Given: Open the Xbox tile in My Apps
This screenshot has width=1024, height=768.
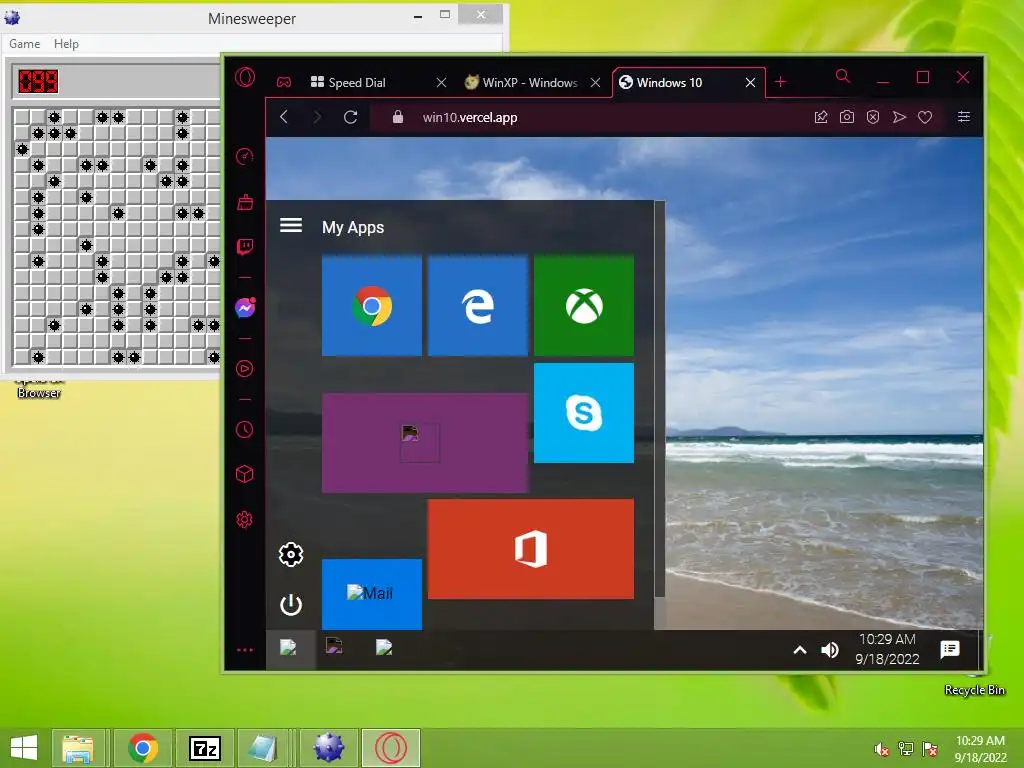Looking at the screenshot, I should coord(584,306).
